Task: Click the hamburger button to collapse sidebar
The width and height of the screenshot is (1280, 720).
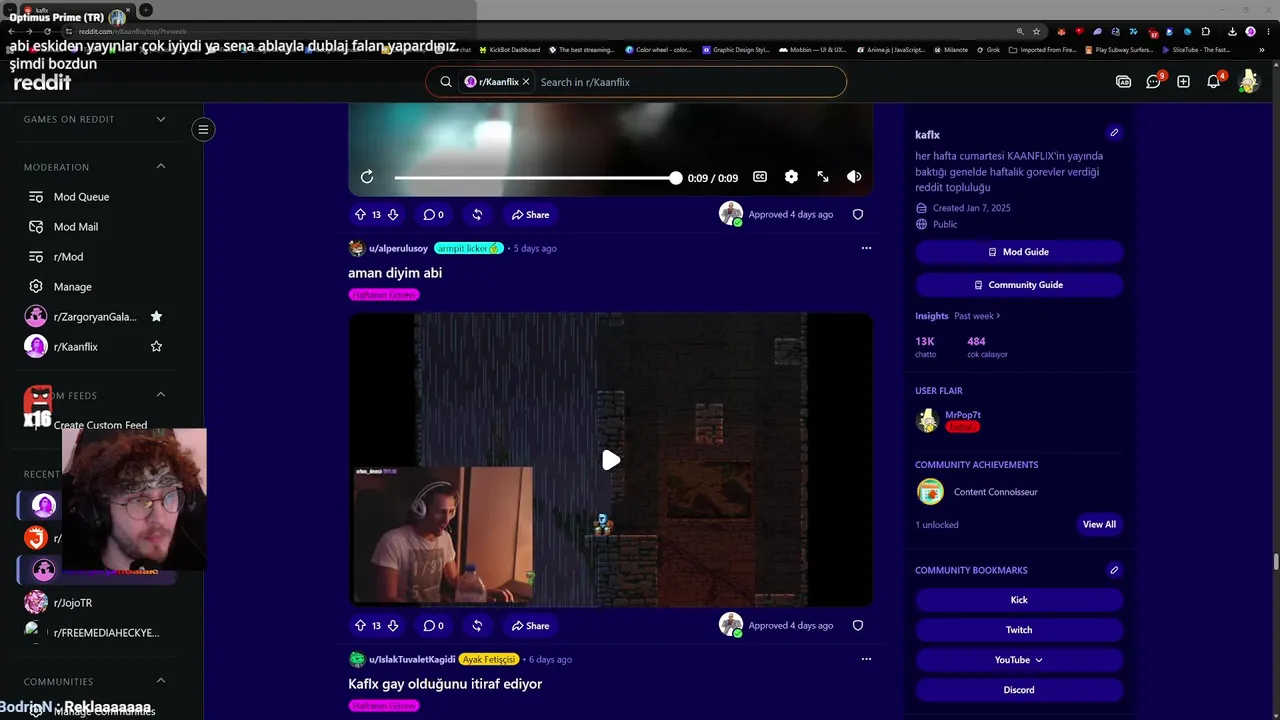Action: 203,129
